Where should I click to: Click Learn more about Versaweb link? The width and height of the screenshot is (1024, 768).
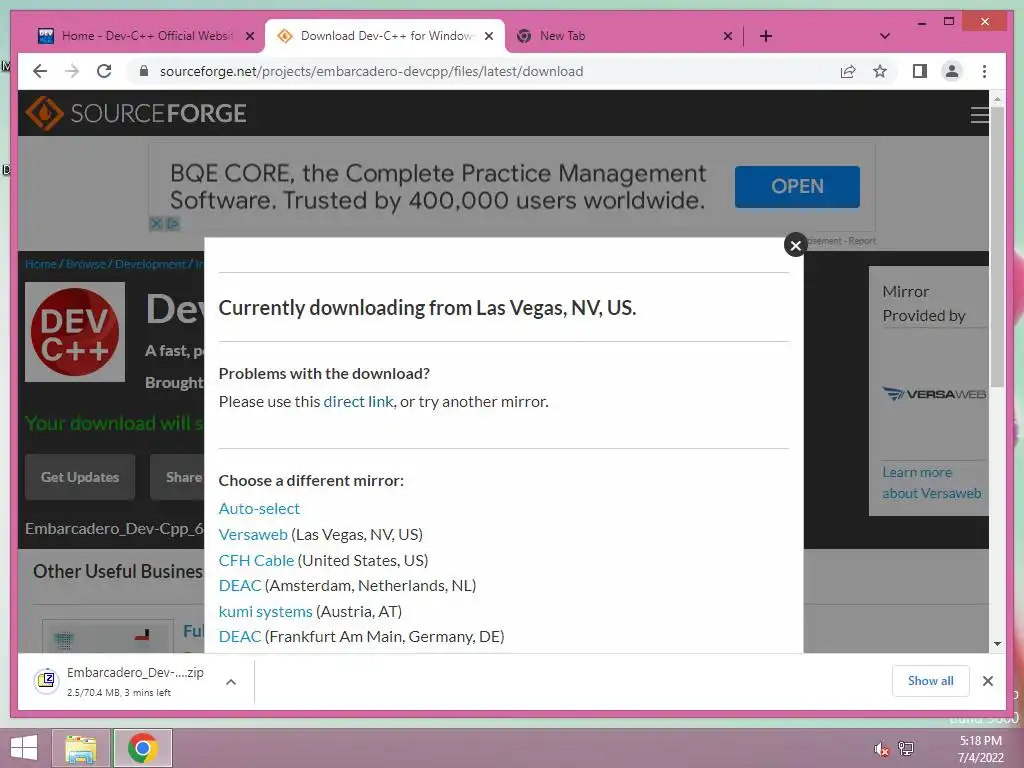[931, 483]
